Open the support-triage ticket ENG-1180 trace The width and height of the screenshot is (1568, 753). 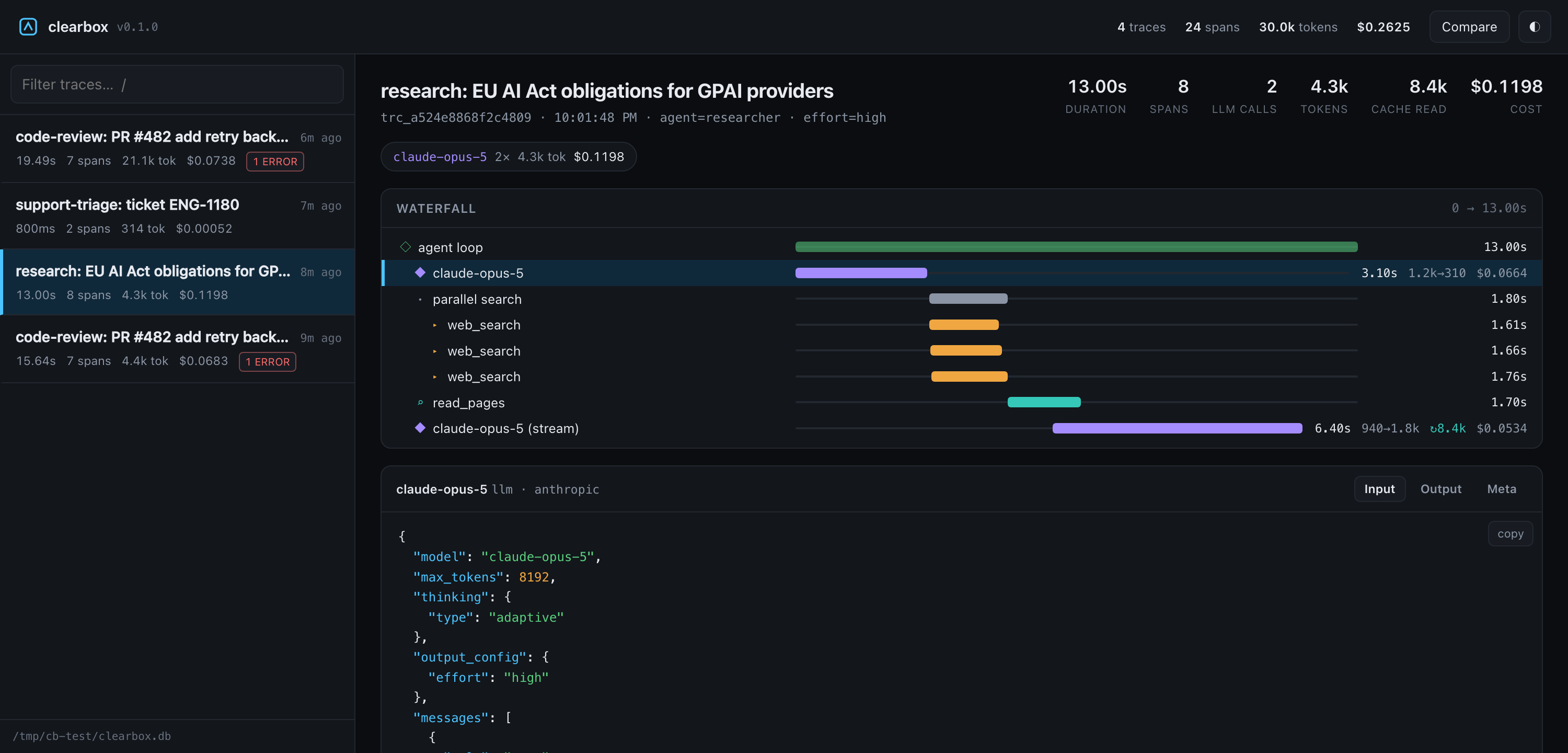tap(178, 215)
